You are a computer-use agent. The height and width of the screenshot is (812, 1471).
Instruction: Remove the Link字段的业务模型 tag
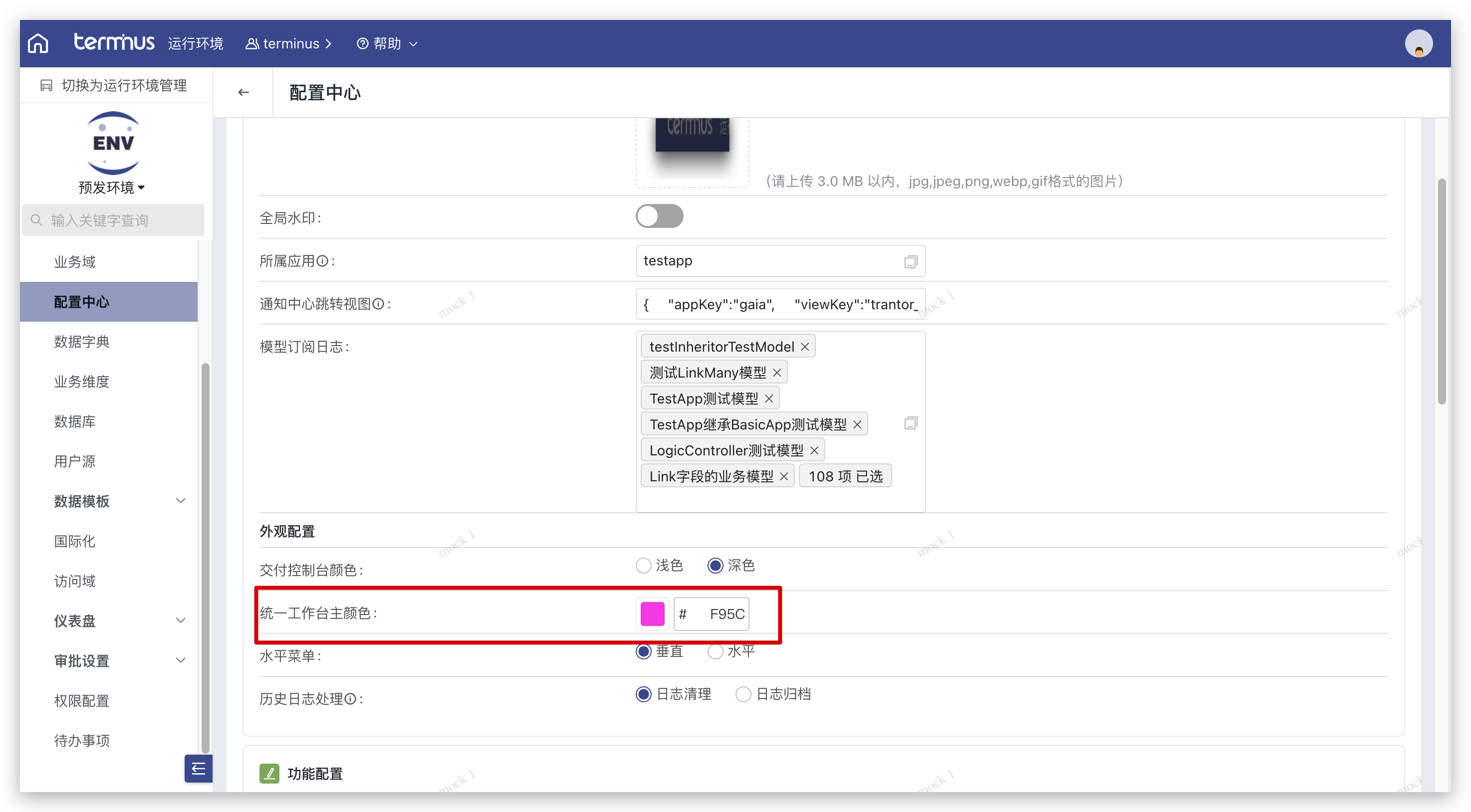pos(784,476)
